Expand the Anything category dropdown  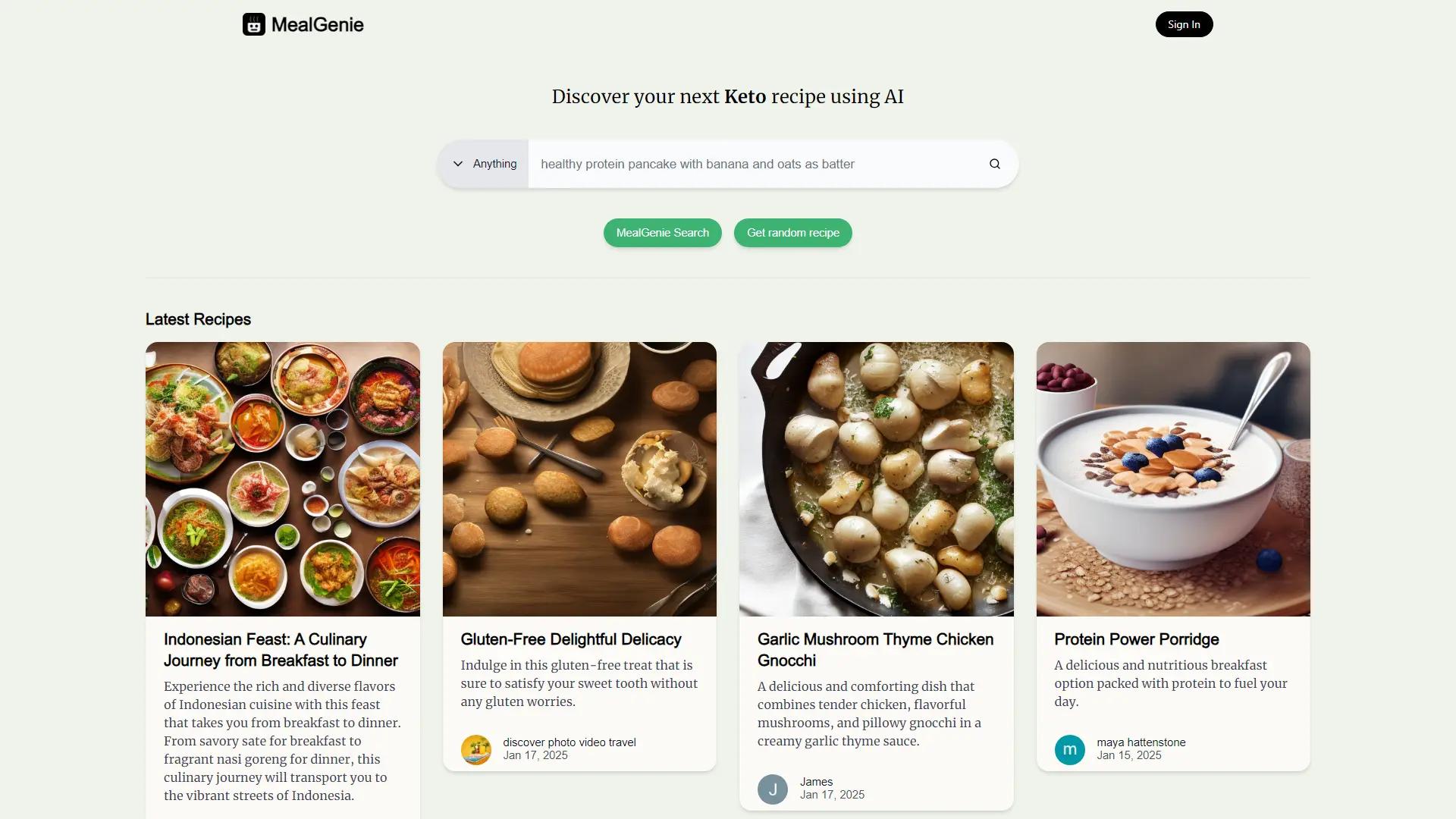coord(485,163)
